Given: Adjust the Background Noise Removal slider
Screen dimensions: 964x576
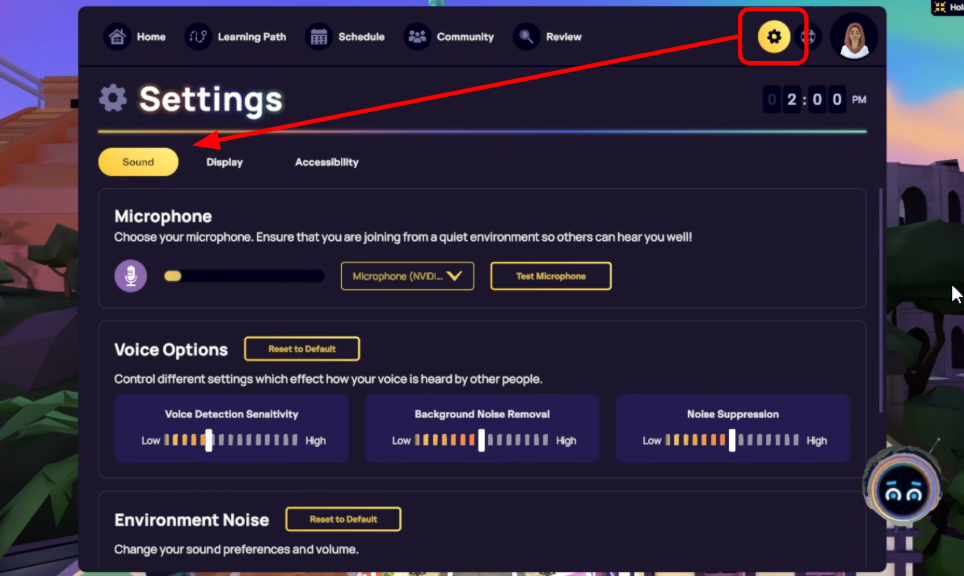Looking at the screenshot, I should point(481,440).
